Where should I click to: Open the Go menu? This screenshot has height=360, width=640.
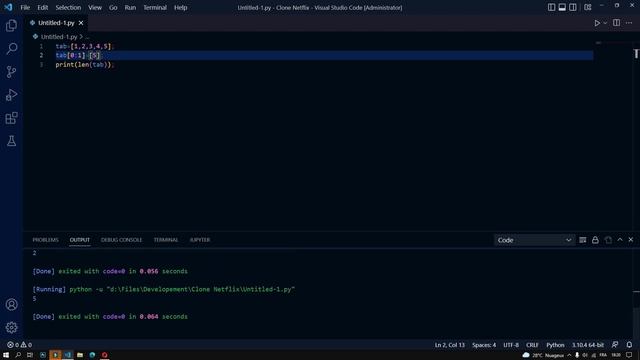click(113, 7)
